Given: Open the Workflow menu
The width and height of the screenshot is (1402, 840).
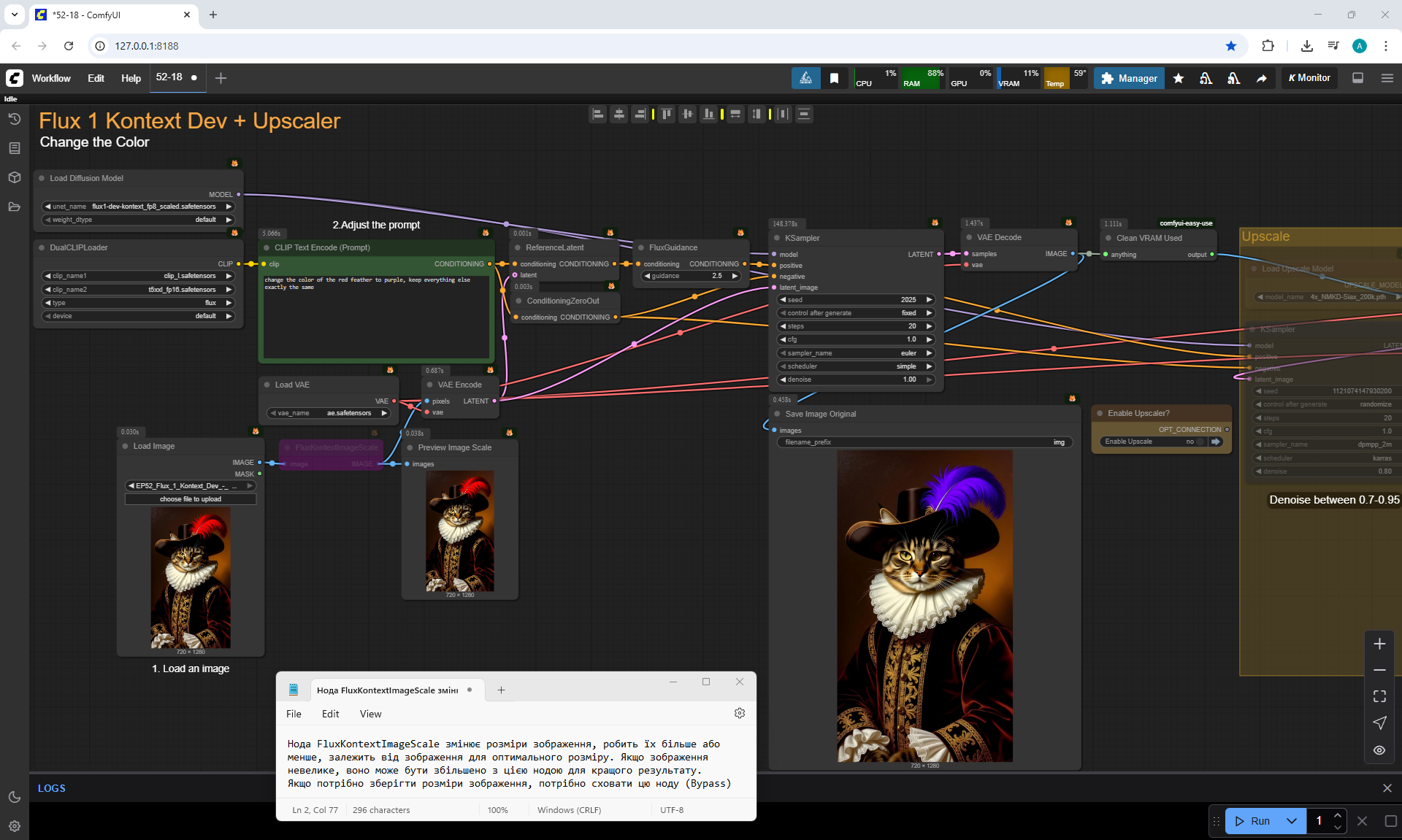Looking at the screenshot, I should 51,78.
